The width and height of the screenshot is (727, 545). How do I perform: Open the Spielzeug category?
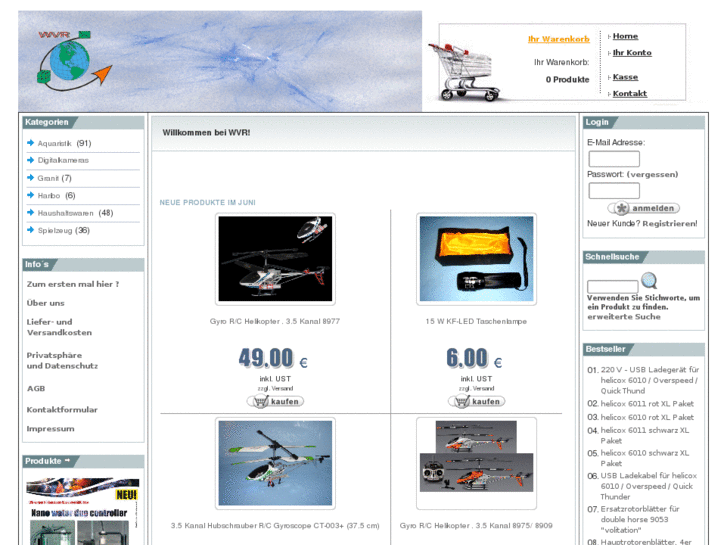tap(55, 231)
